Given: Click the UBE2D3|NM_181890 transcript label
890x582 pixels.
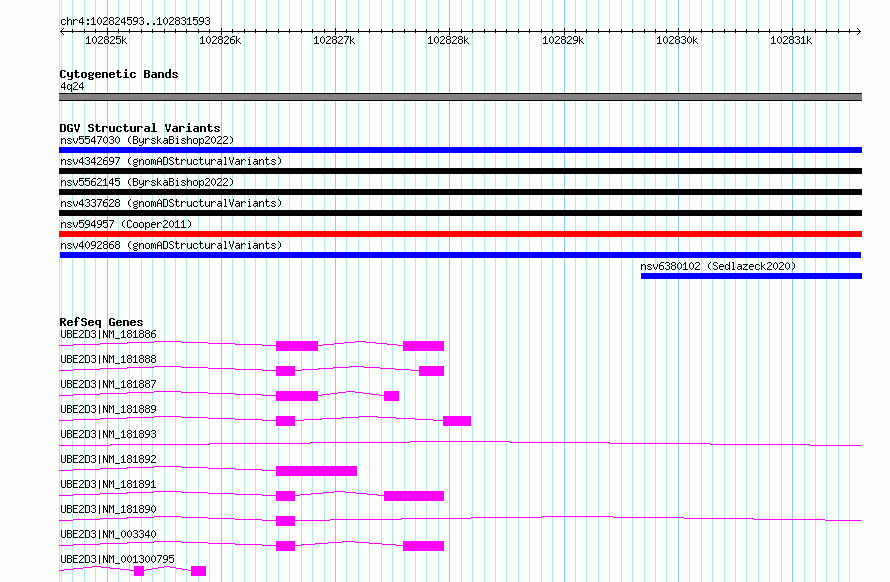Looking at the screenshot, I should point(108,509).
